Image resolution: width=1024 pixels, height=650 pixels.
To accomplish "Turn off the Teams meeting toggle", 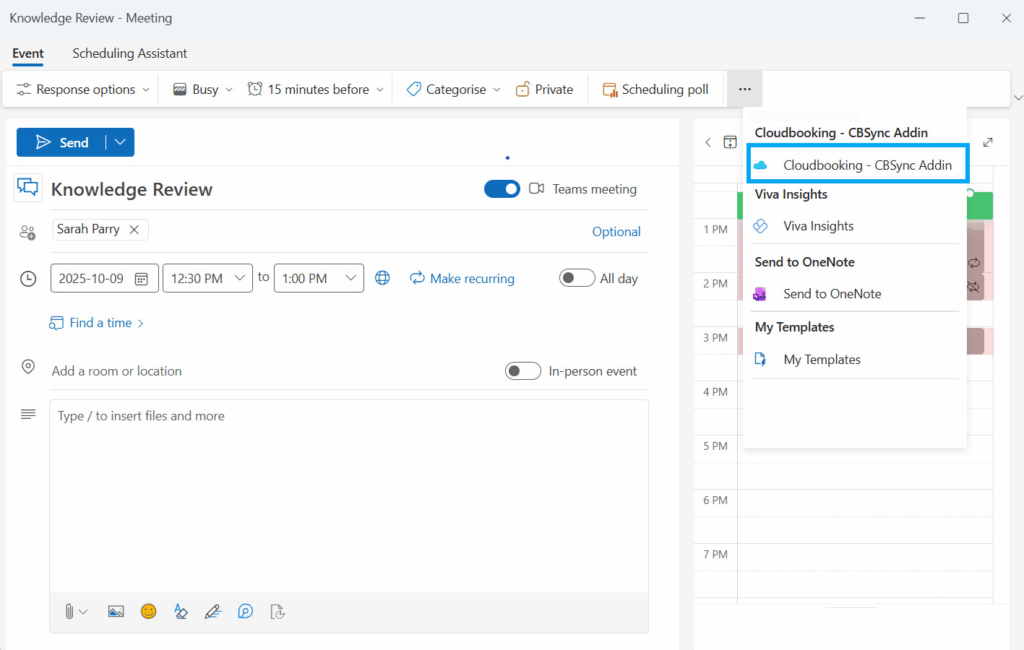I will (502, 189).
